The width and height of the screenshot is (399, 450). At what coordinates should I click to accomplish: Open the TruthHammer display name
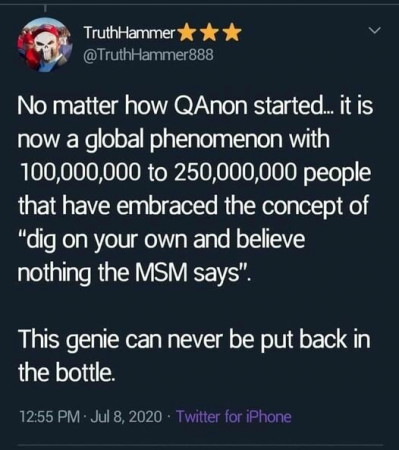pos(130,33)
